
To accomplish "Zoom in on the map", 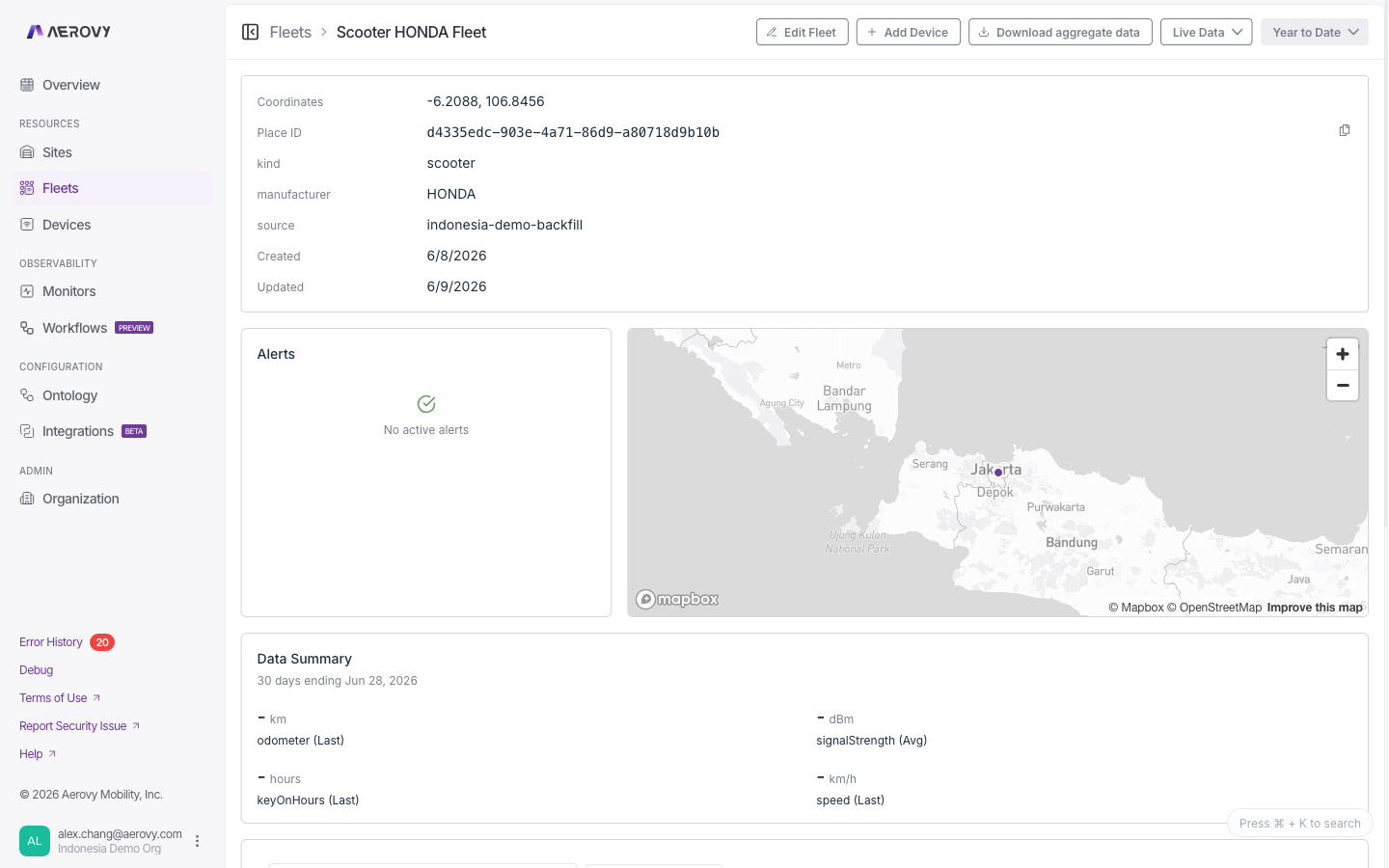I will pos(1343,354).
